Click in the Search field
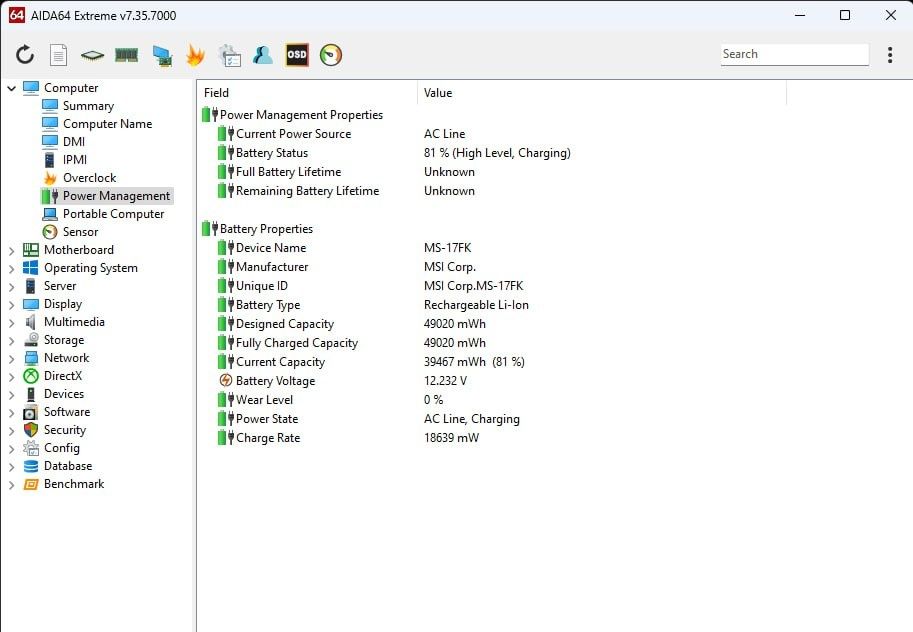The image size is (913, 632). pyautogui.click(x=795, y=54)
